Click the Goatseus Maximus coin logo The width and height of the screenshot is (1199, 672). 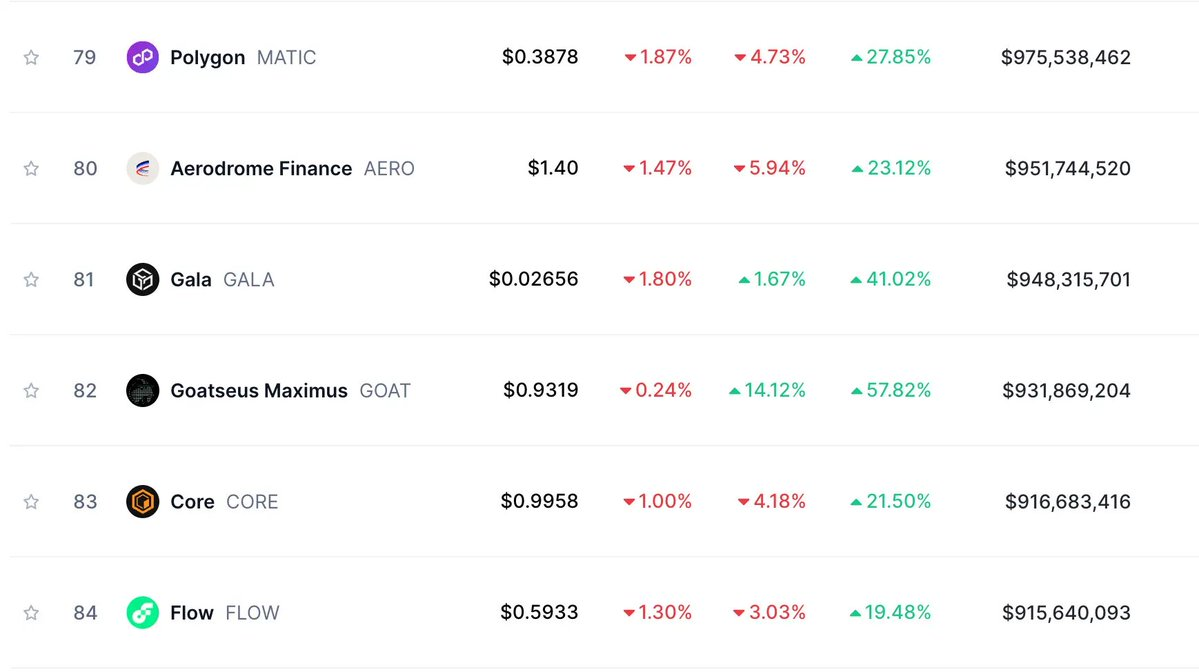pyautogui.click(x=143, y=391)
